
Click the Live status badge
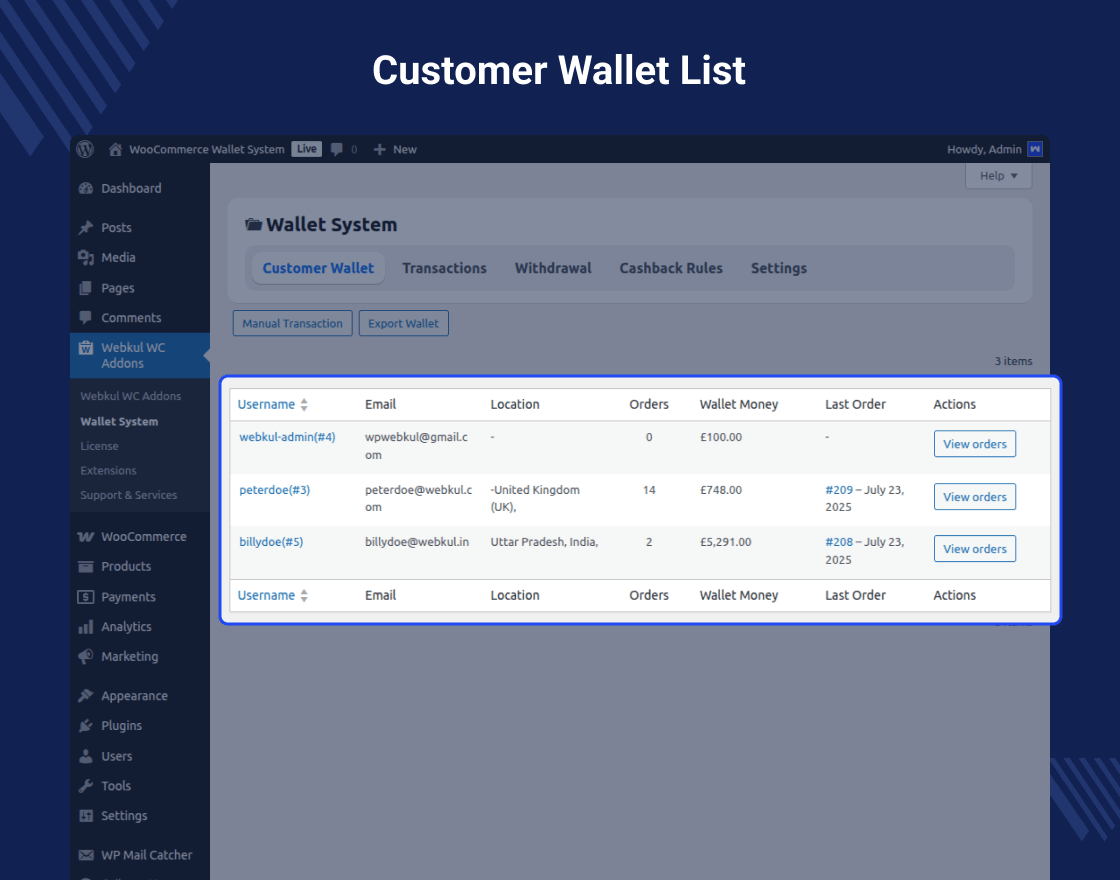pyautogui.click(x=306, y=149)
